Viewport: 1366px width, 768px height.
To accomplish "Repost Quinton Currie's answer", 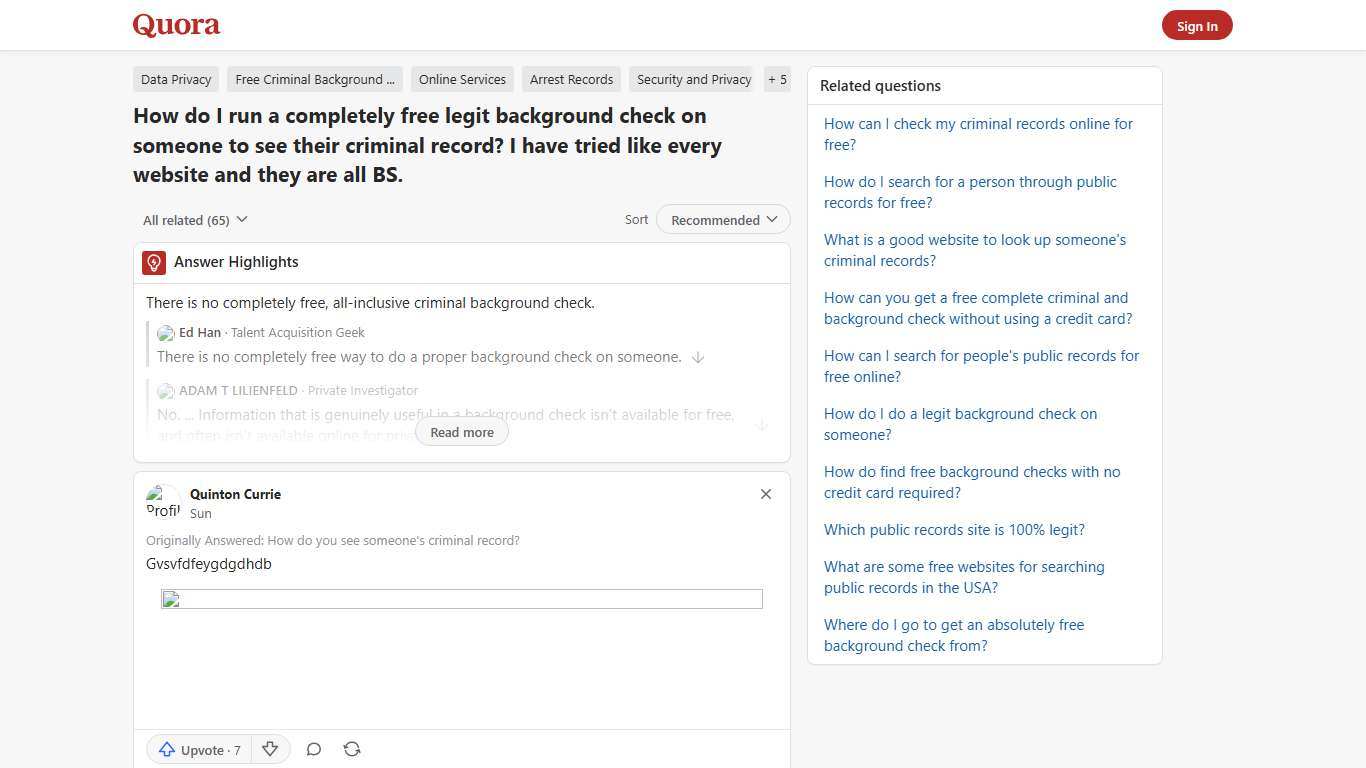I will [351, 749].
